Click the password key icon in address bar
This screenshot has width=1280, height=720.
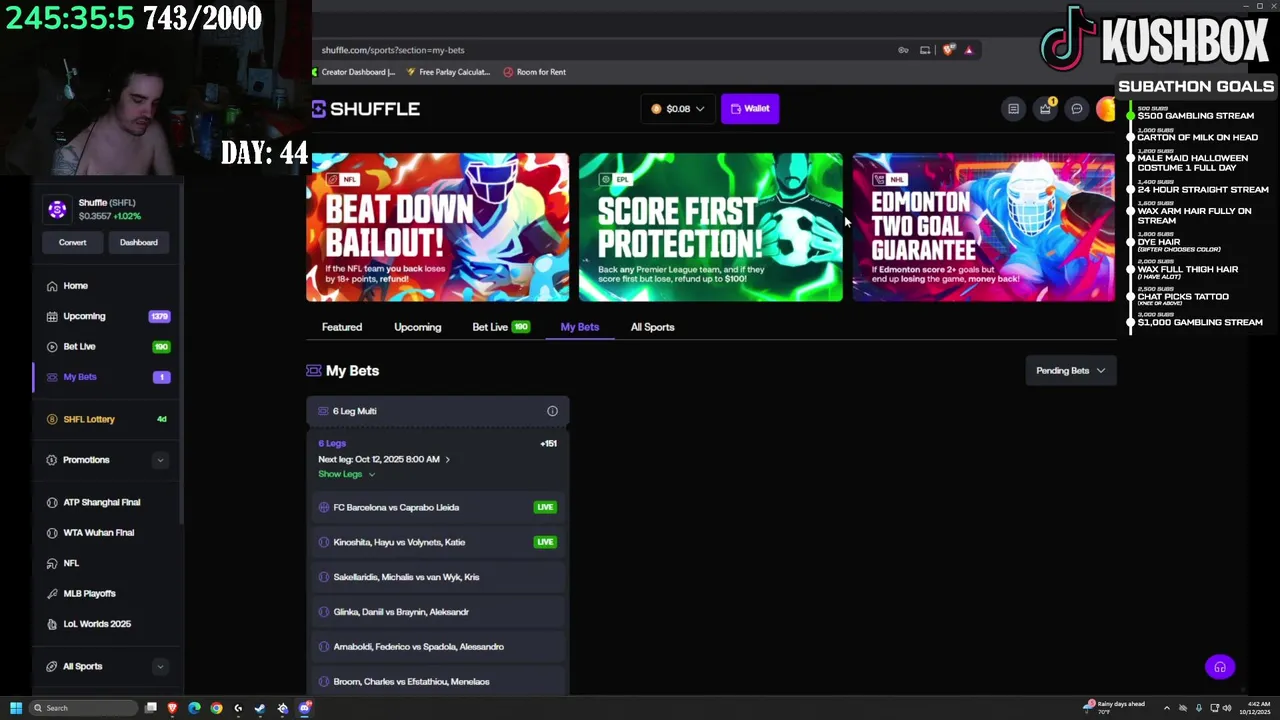click(x=903, y=50)
